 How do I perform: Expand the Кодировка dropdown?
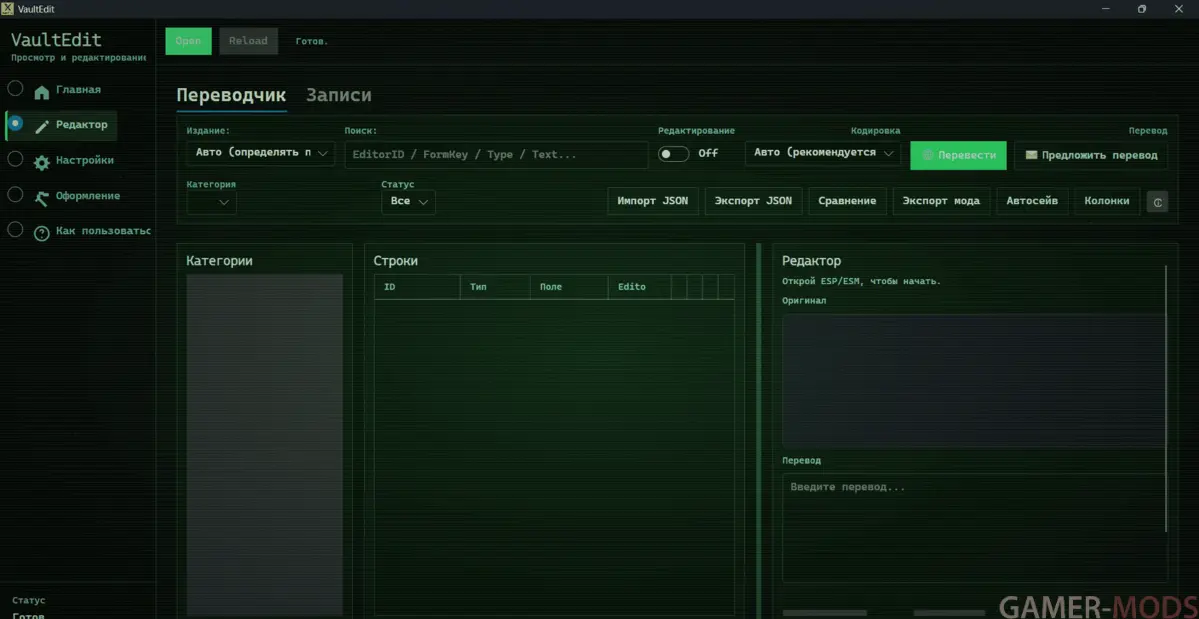tap(822, 153)
